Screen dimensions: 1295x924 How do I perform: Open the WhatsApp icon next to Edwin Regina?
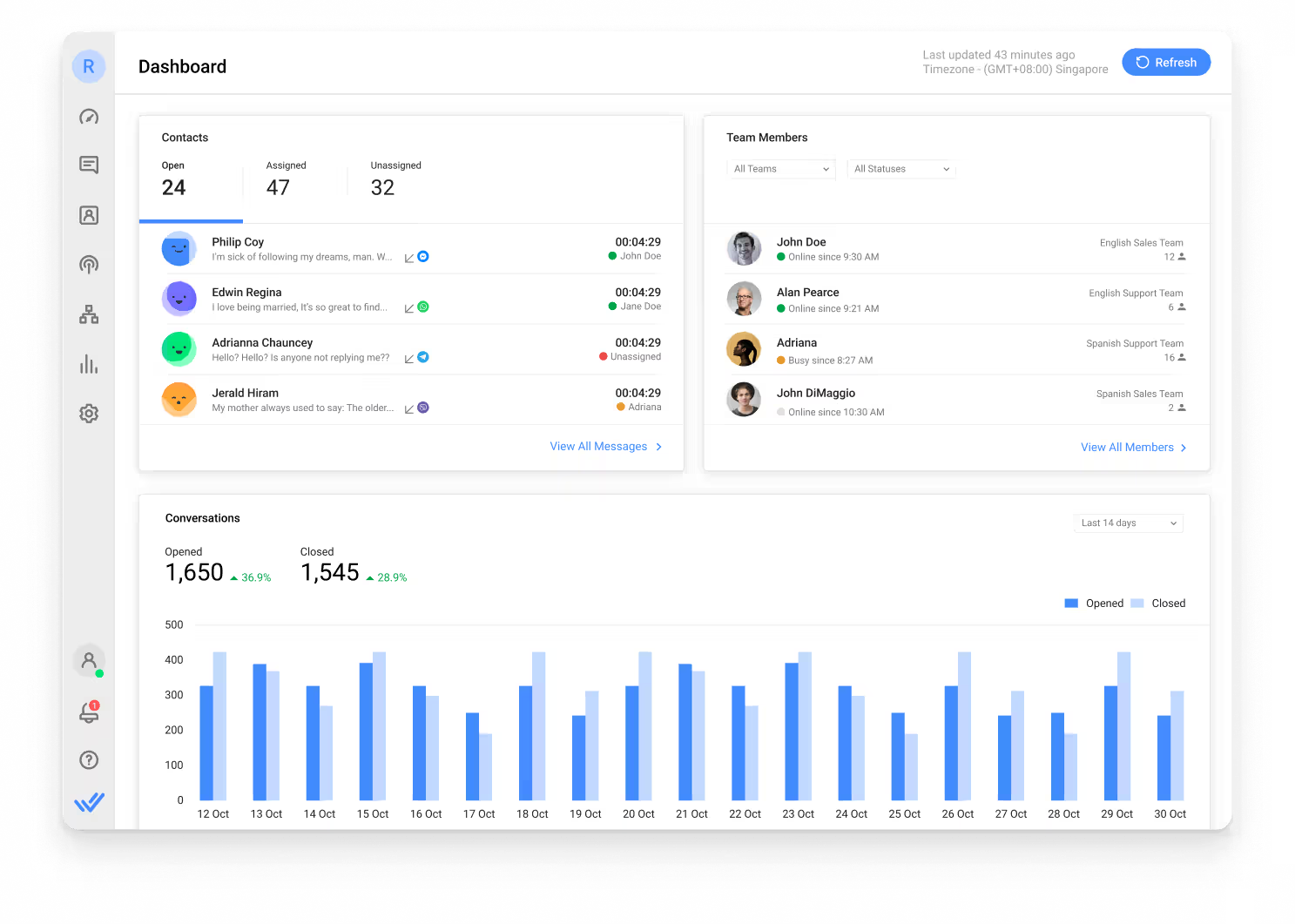click(x=423, y=307)
